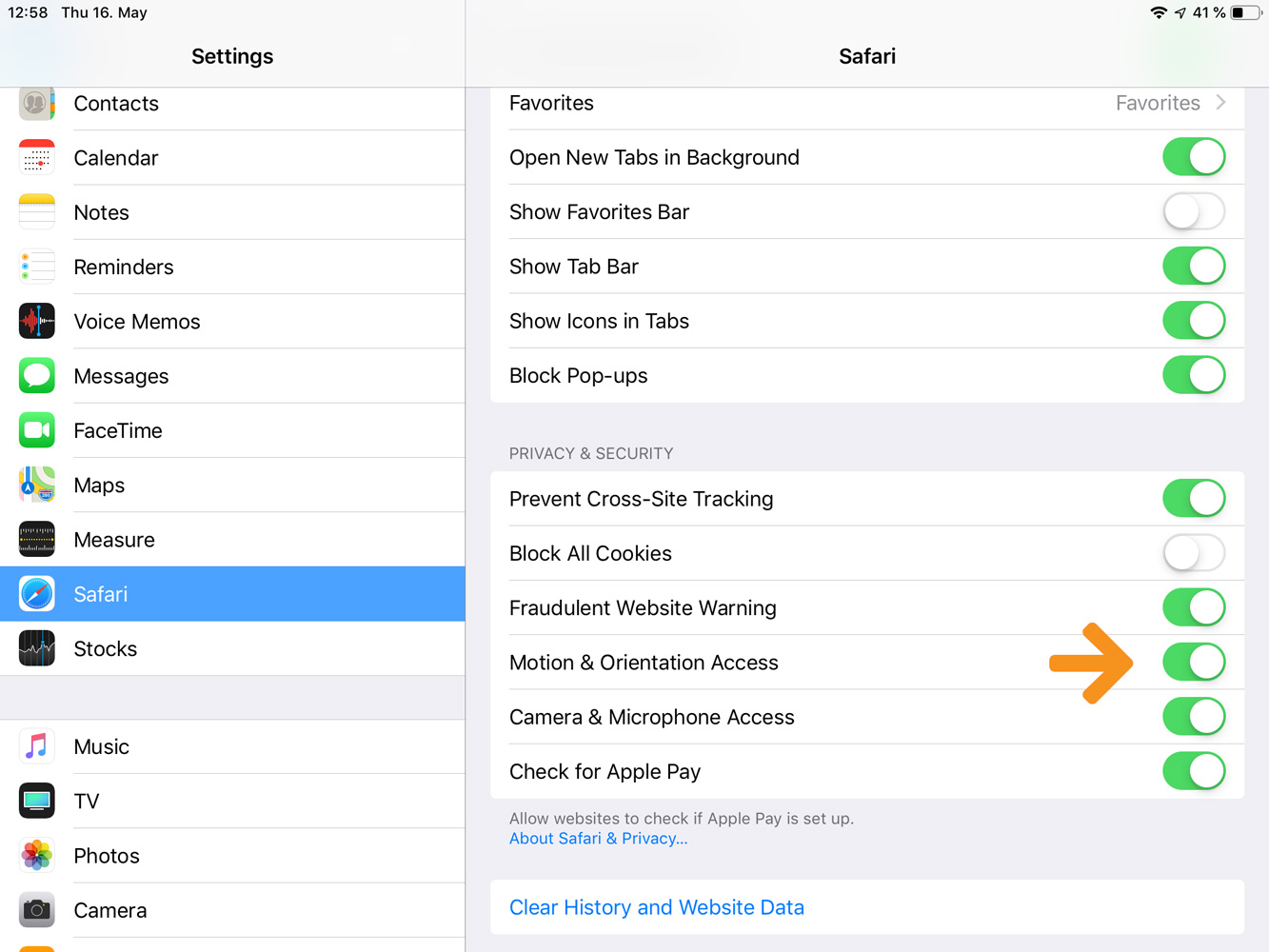Tap the Stocks chart icon
This screenshot has height=952, width=1269.
(36, 648)
